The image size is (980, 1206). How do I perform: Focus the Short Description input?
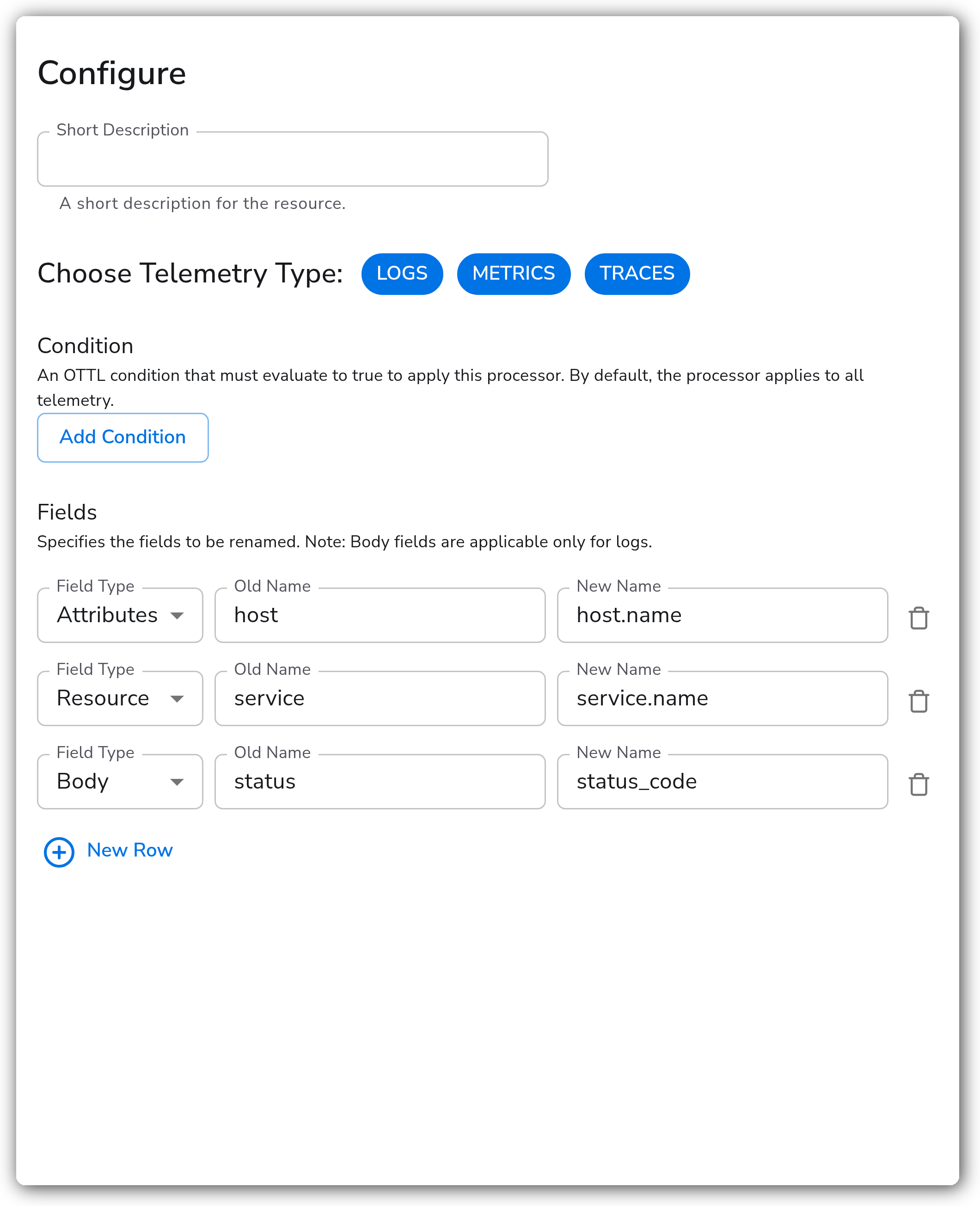(293, 159)
